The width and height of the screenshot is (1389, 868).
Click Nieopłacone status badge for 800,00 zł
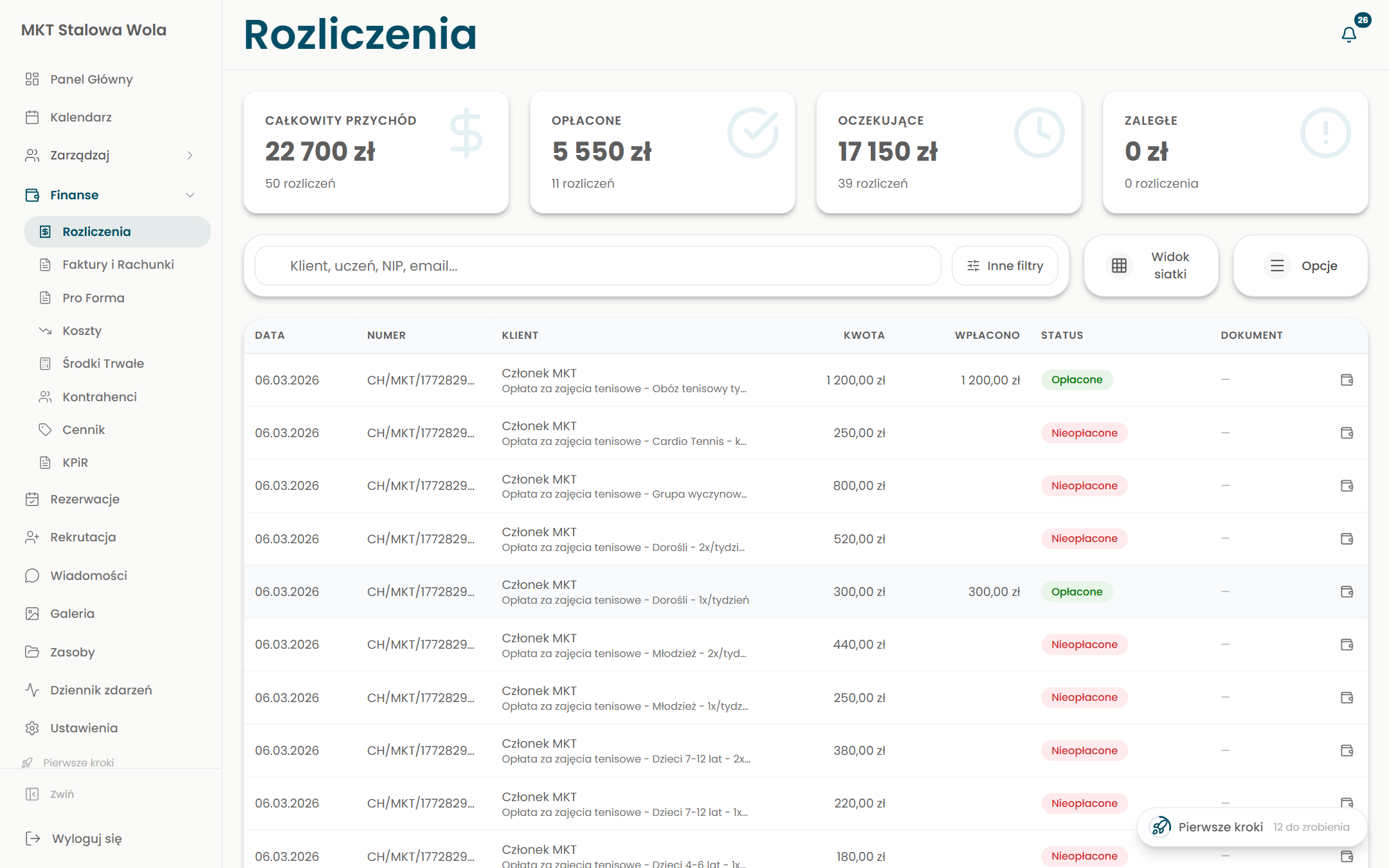pyautogui.click(x=1084, y=485)
